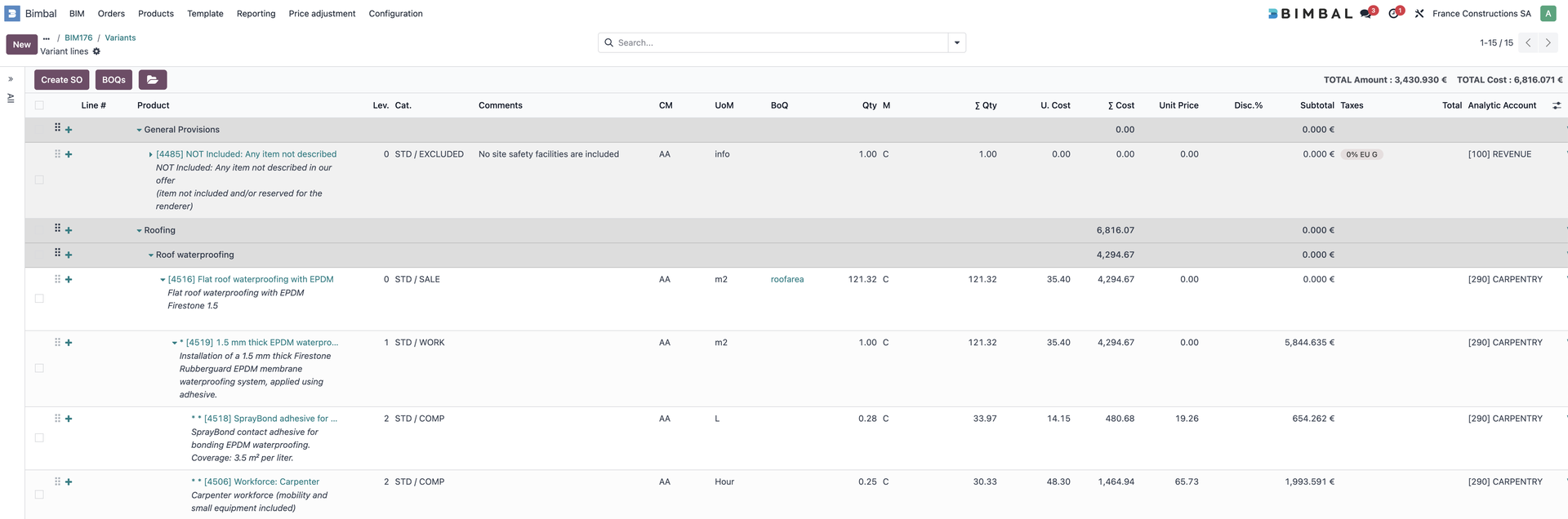Open the roofarea BoQ link

pos(786,280)
